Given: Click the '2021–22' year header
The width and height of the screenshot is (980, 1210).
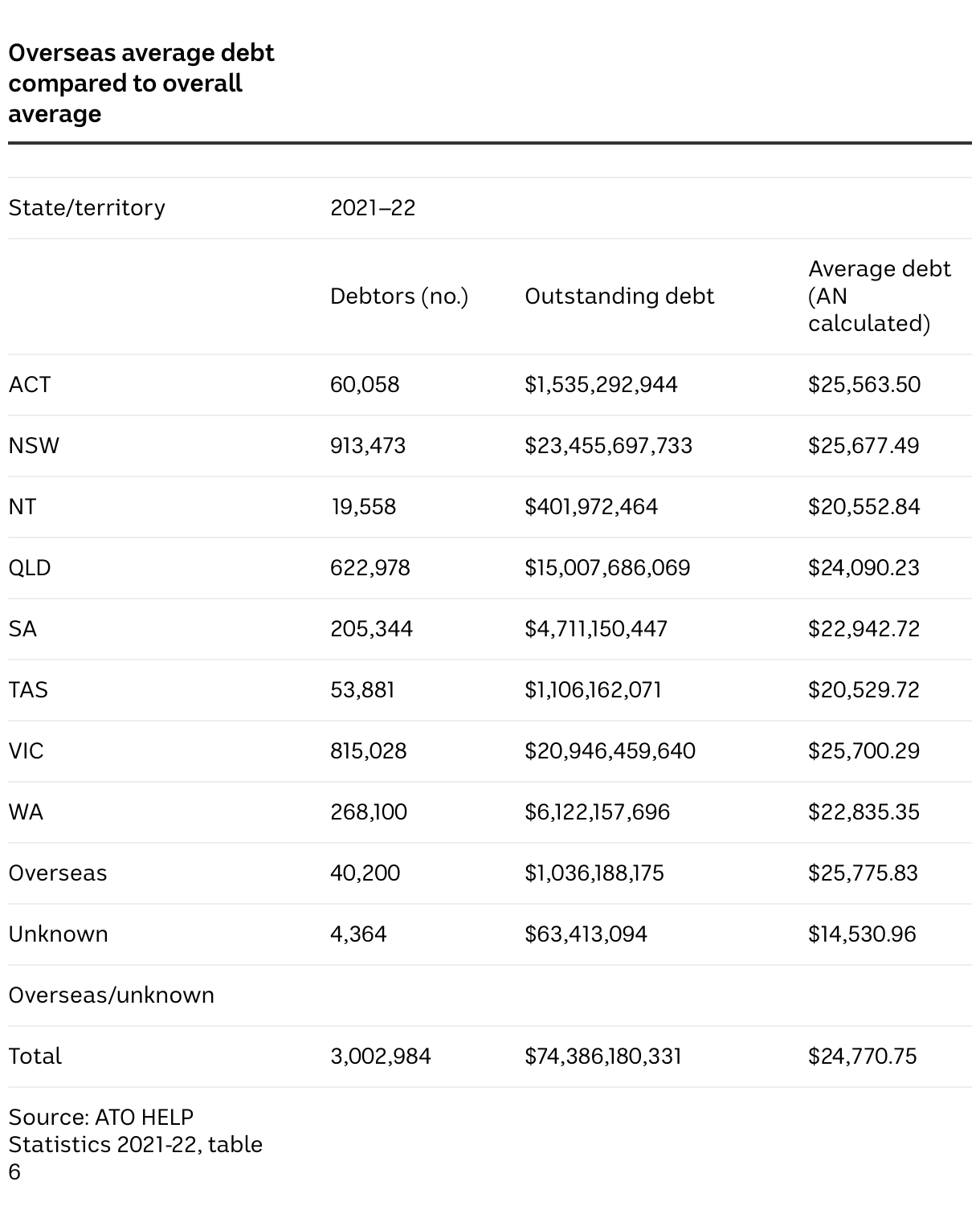Looking at the screenshot, I should [x=373, y=208].
